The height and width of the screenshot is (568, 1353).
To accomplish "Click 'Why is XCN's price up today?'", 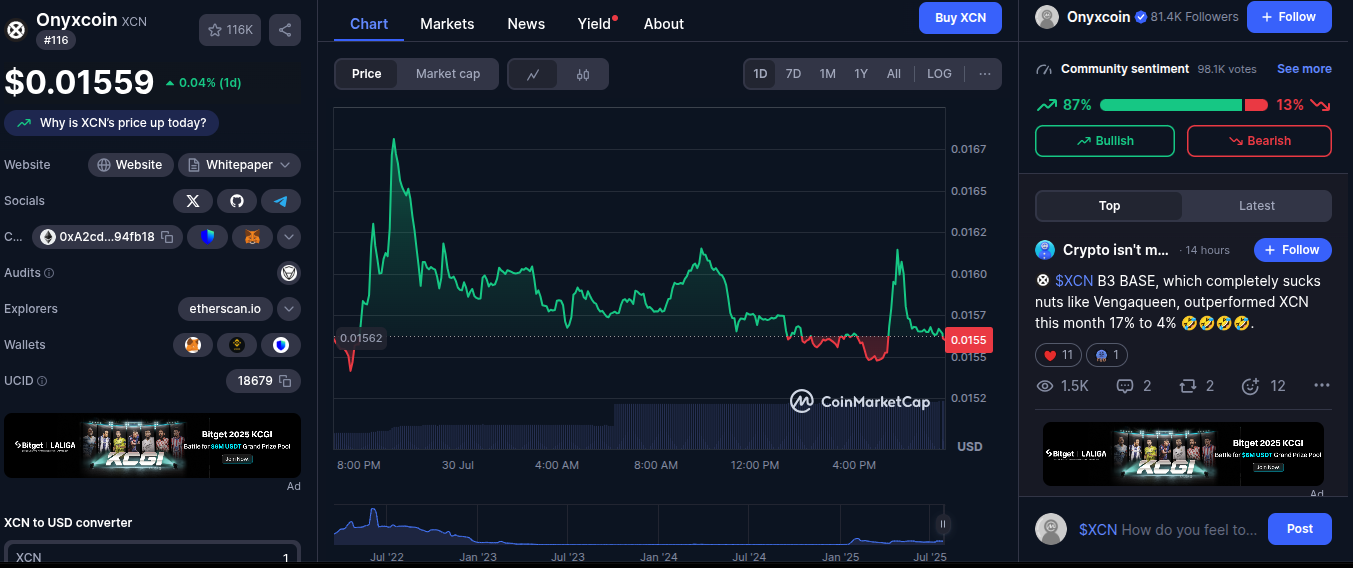I will point(112,123).
